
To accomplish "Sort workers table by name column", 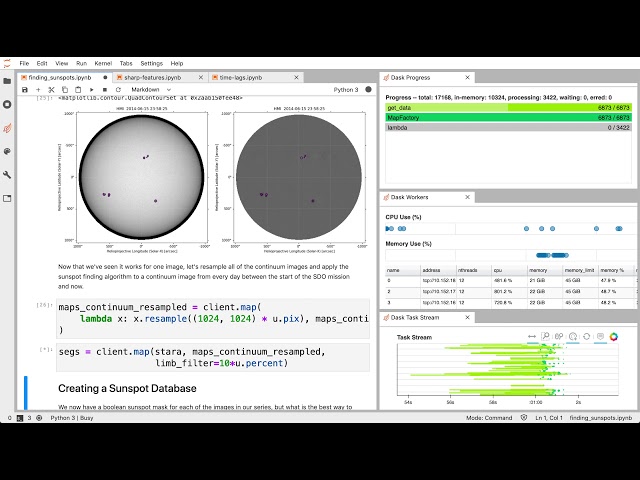I will pos(402,270).
